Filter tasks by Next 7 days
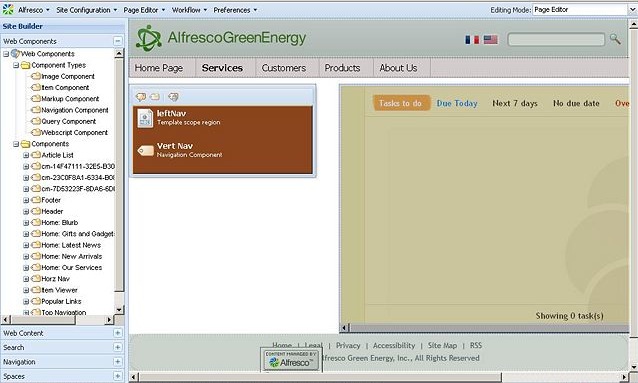 (x=515, y=103)
